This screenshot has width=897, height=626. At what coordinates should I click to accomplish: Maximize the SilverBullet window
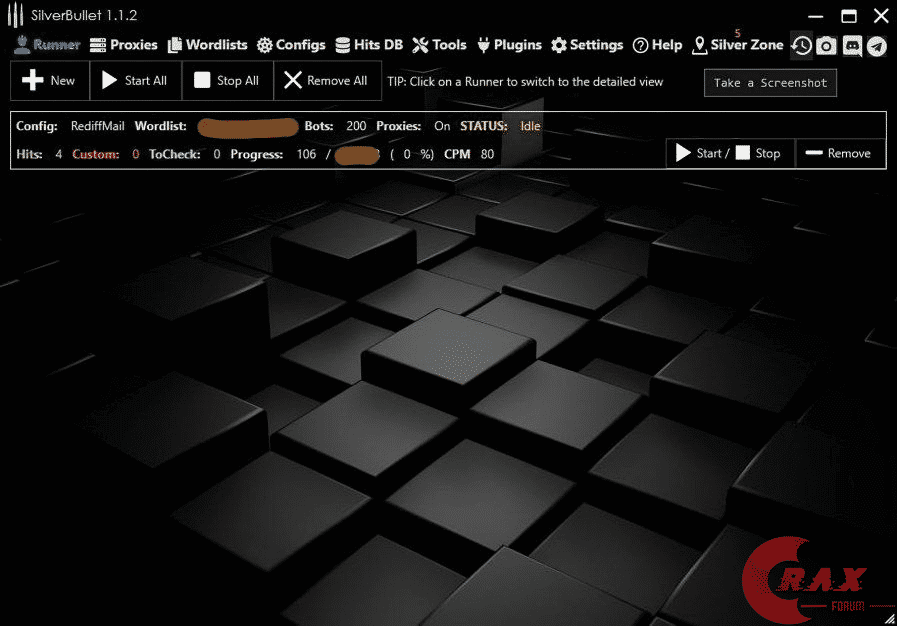coord(849,16)
